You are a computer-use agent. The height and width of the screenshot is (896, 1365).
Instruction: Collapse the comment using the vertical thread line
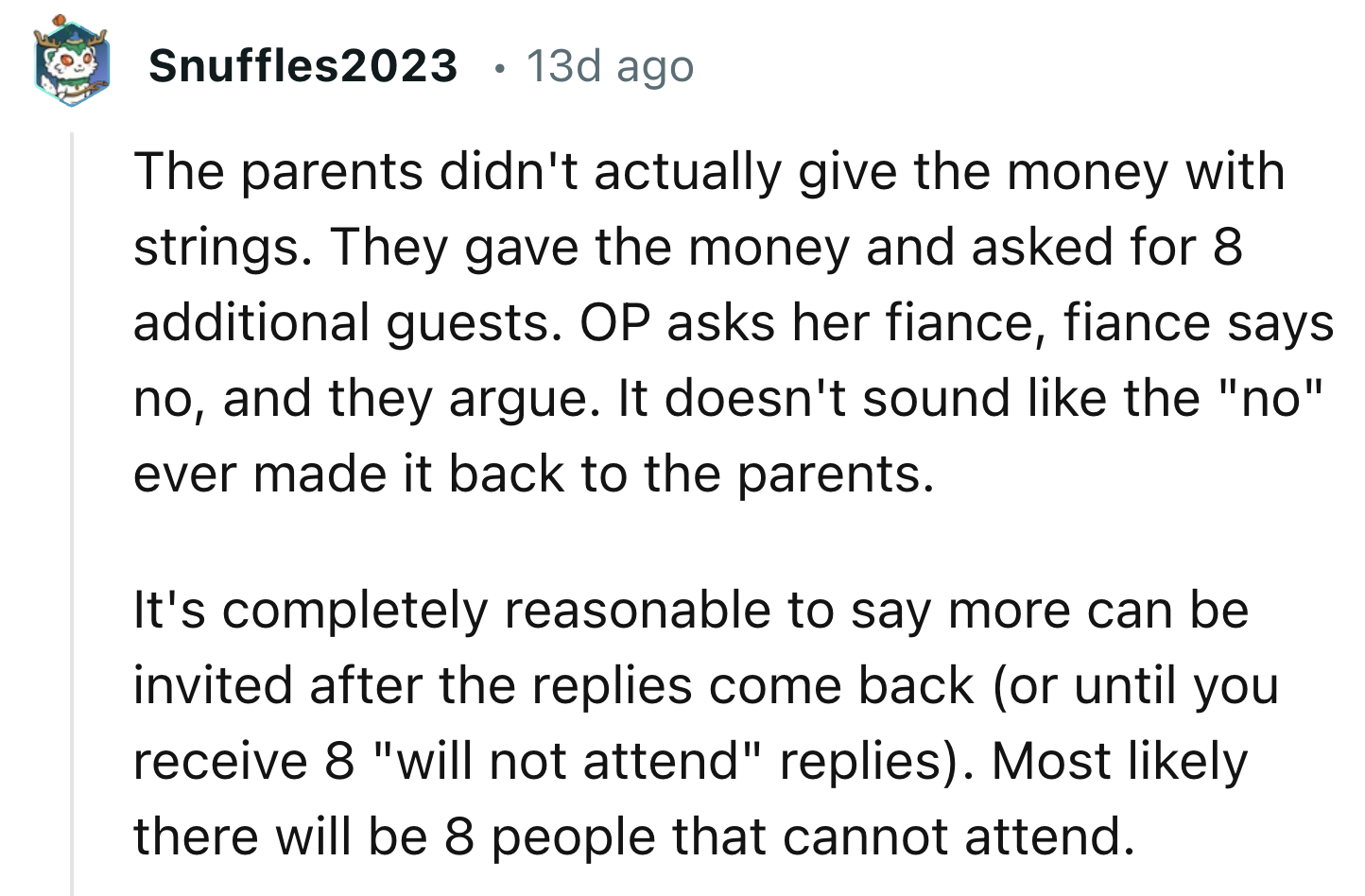72,510
